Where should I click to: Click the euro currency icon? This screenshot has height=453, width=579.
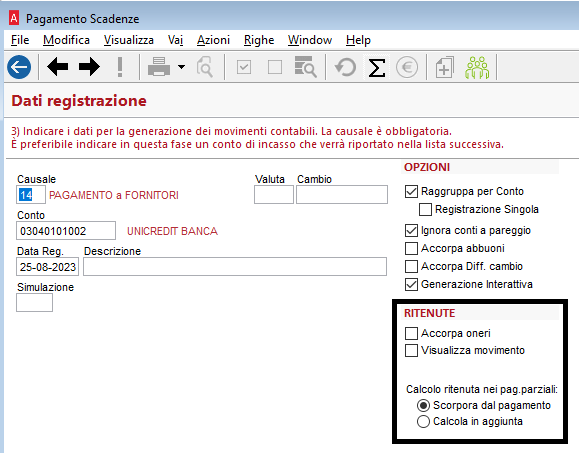point(407,67)
